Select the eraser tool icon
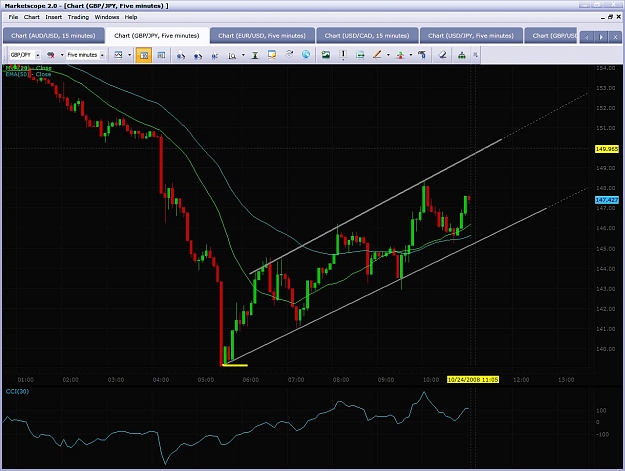This screenshot has height=471, width=625. [442, 55]
